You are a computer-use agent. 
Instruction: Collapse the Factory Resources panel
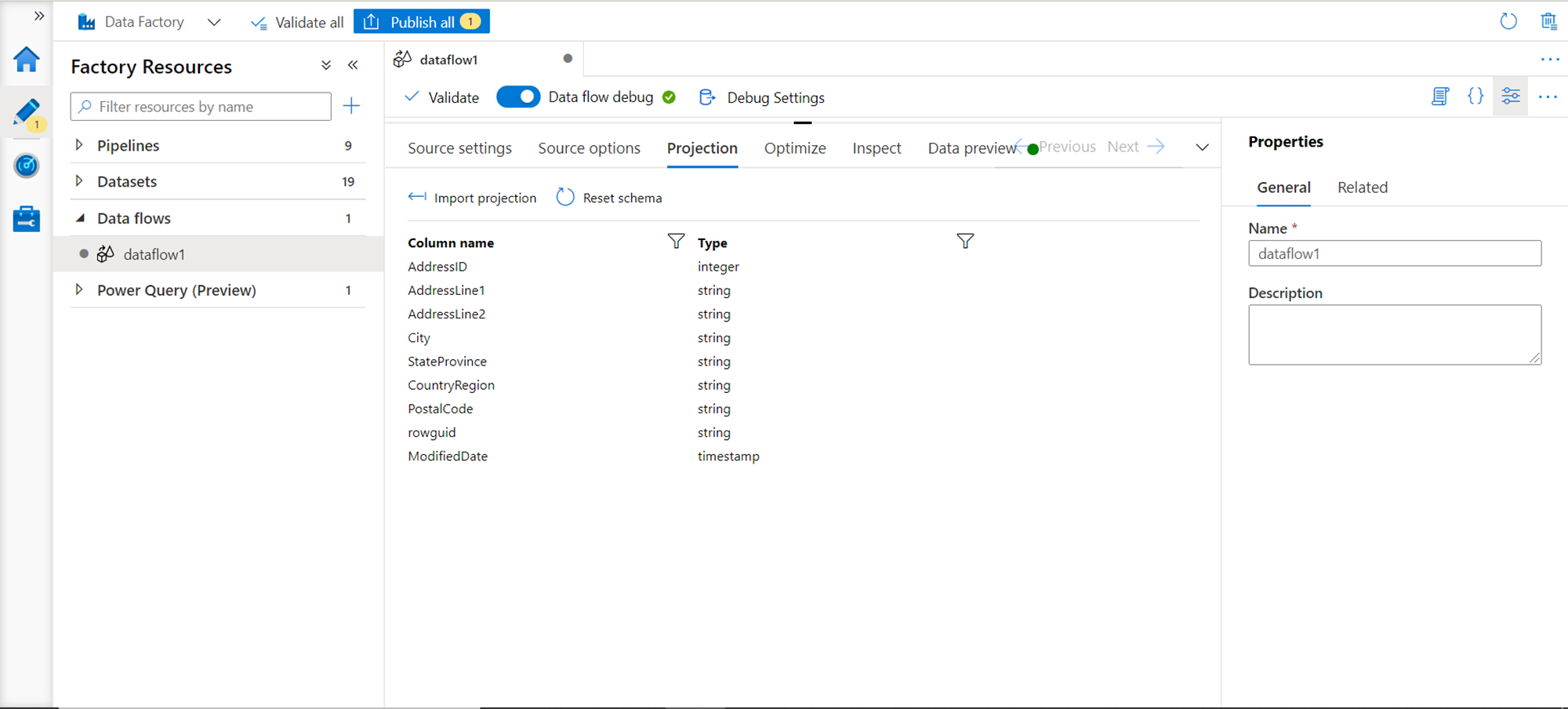353,66
